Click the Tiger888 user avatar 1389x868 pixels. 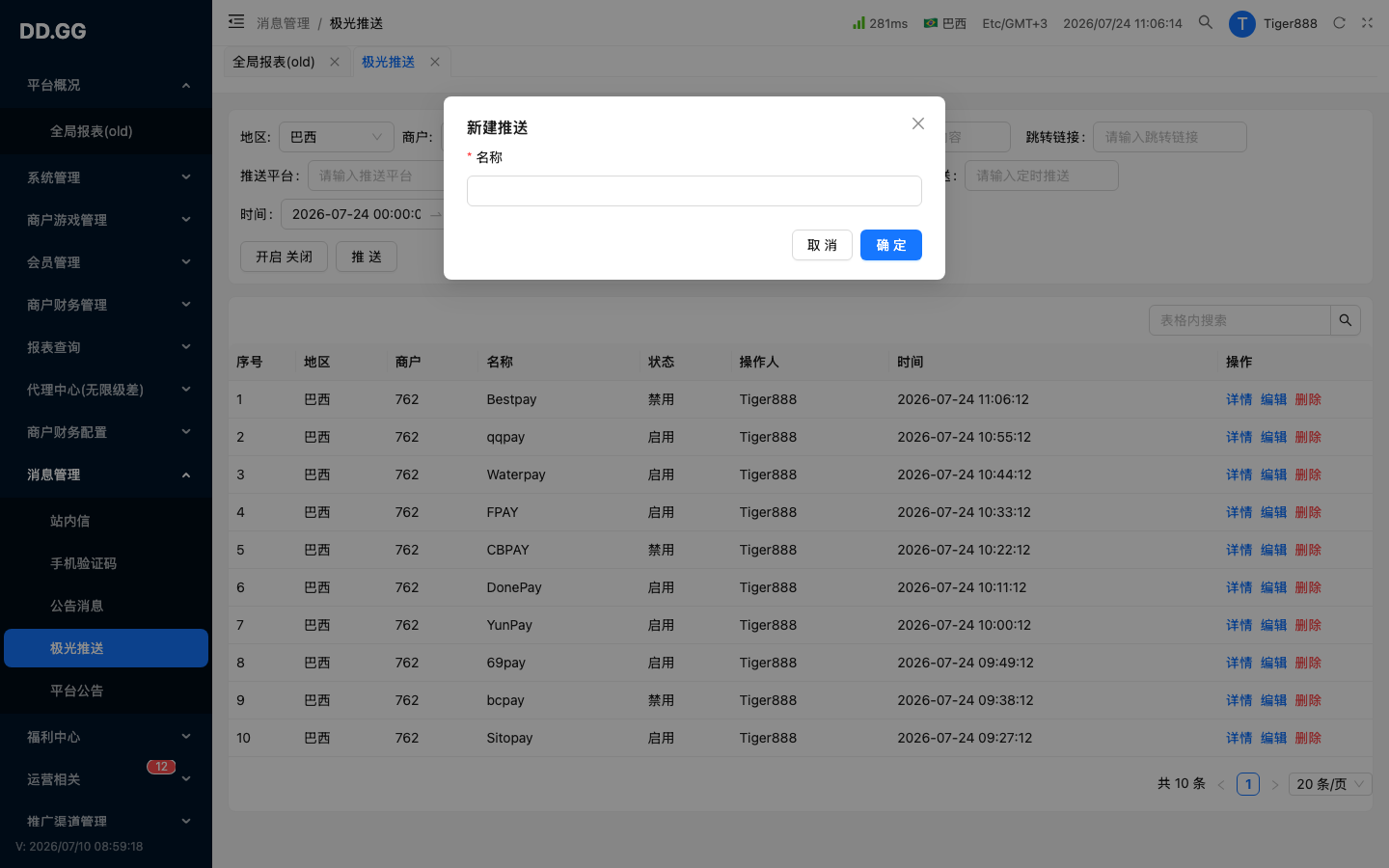click(x=1242, y=23)
